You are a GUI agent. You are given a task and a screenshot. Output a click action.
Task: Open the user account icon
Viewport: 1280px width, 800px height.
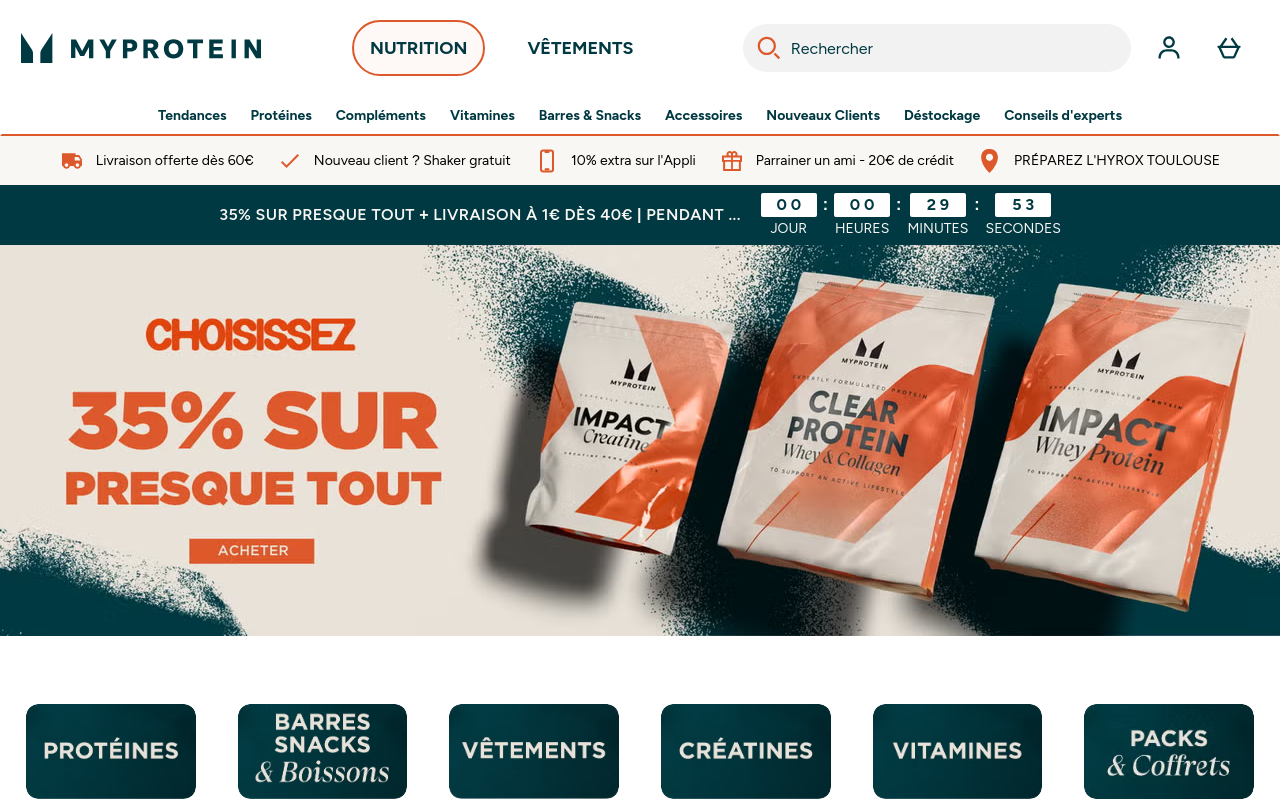pyautogui.click(x=1169, y=48)
